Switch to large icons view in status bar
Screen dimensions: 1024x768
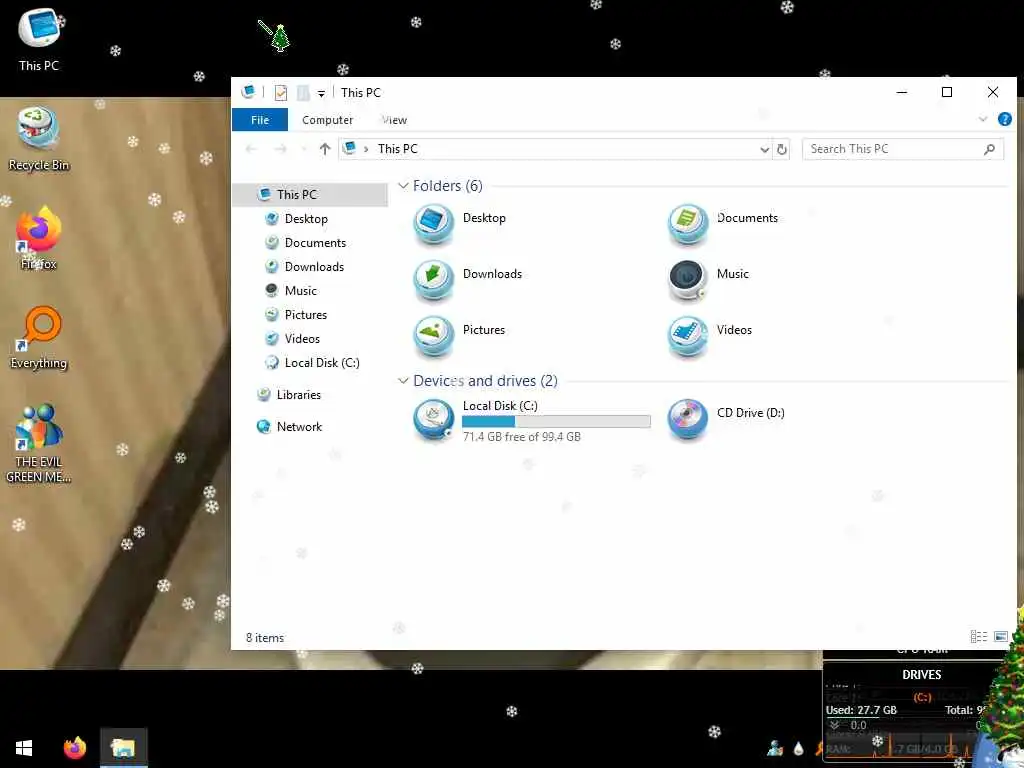coord(1000,636)
